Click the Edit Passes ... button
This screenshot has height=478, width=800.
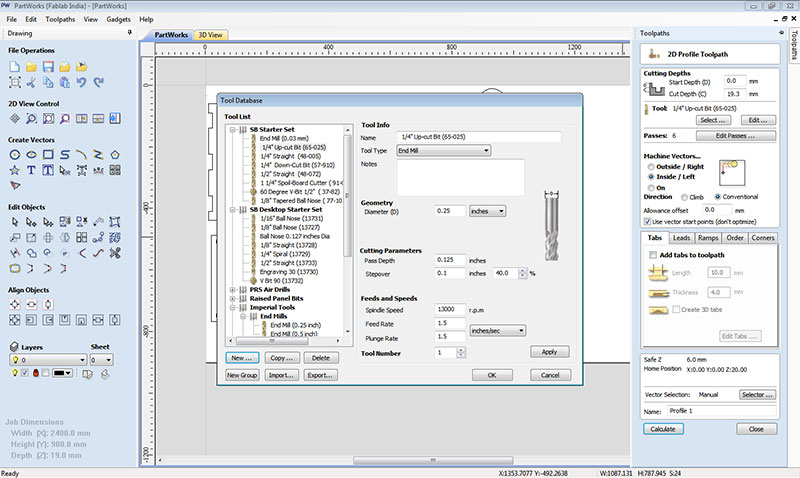736,136
